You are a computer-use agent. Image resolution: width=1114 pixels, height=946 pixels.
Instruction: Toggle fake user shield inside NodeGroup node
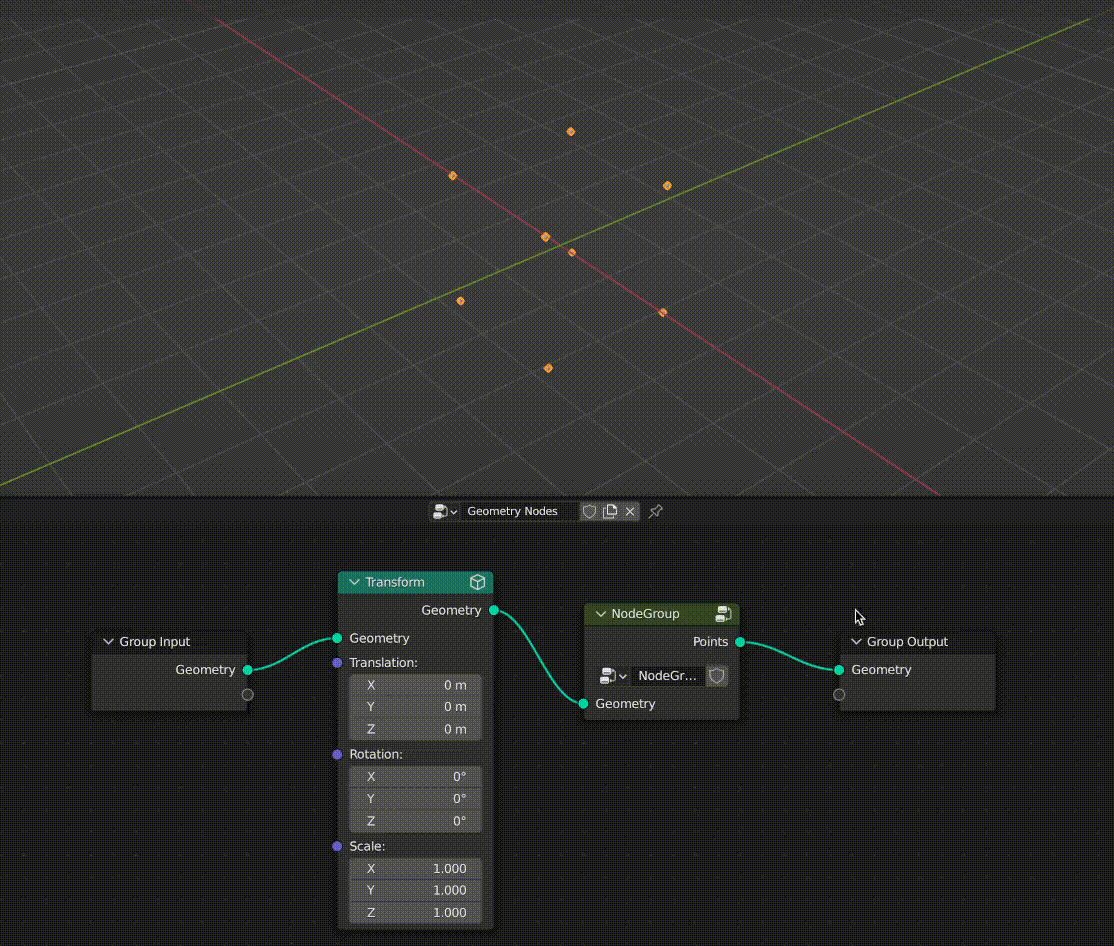(717, 676)
